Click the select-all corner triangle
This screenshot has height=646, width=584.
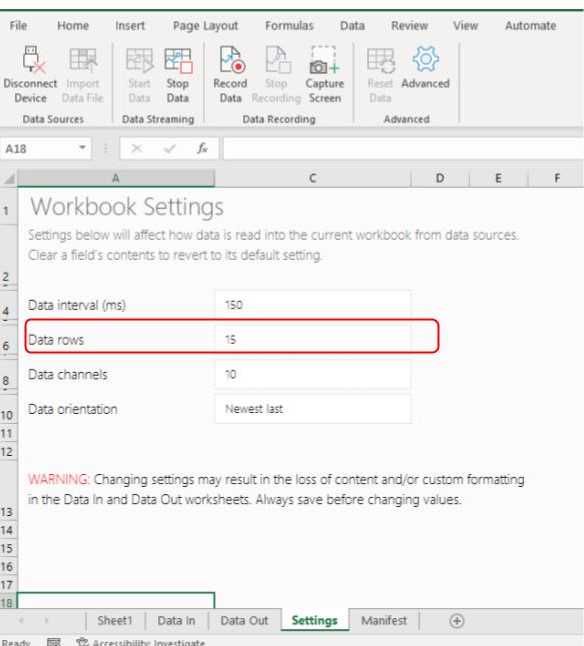pos(9,179)
